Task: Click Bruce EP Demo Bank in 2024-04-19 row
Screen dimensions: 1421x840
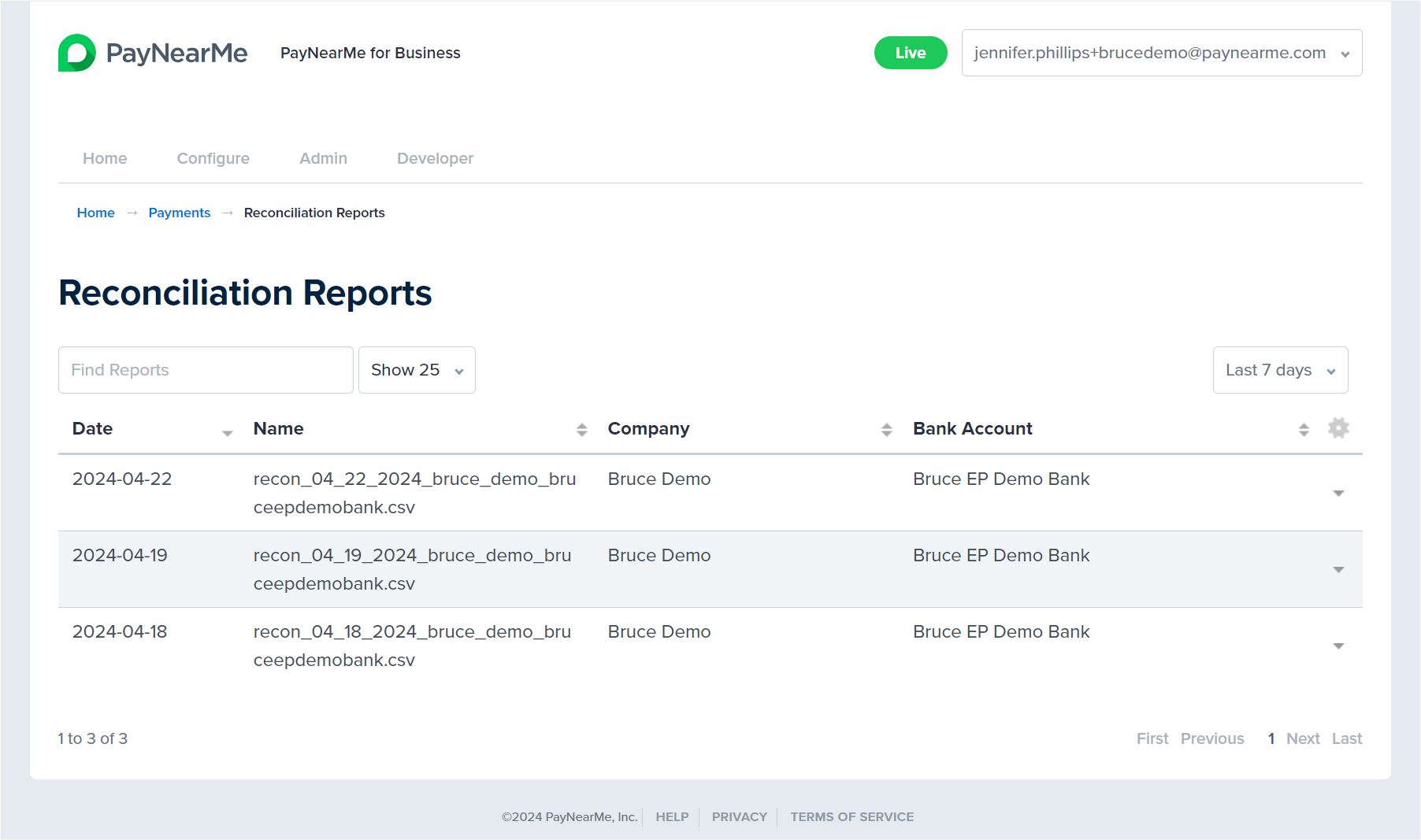Action: click(1001, 555)
